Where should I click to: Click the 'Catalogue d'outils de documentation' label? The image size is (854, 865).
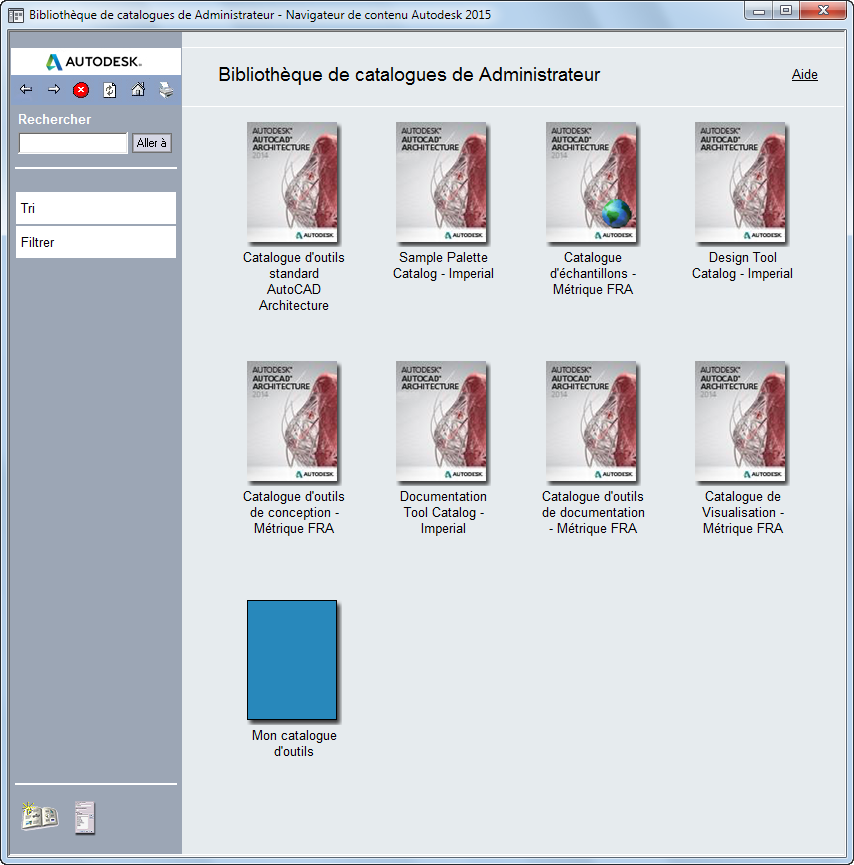coord(593,512)
